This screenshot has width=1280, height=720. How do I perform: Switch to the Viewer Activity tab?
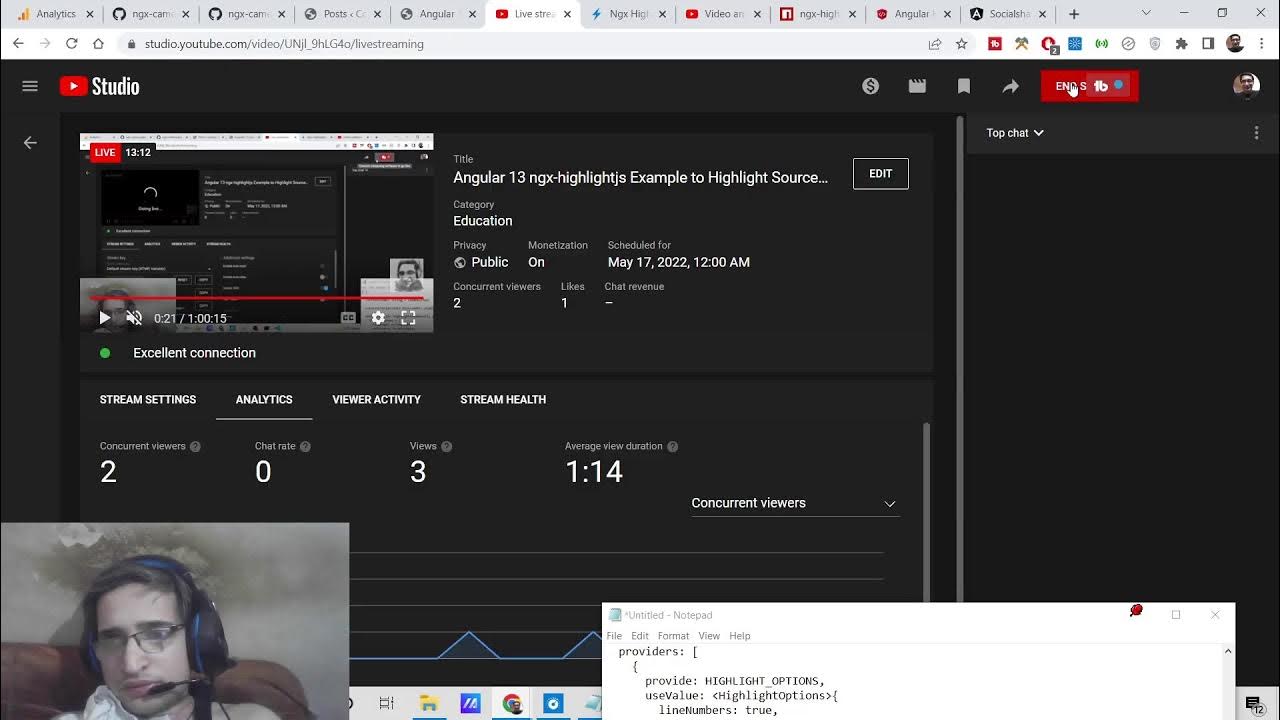[x=376, y=399]
